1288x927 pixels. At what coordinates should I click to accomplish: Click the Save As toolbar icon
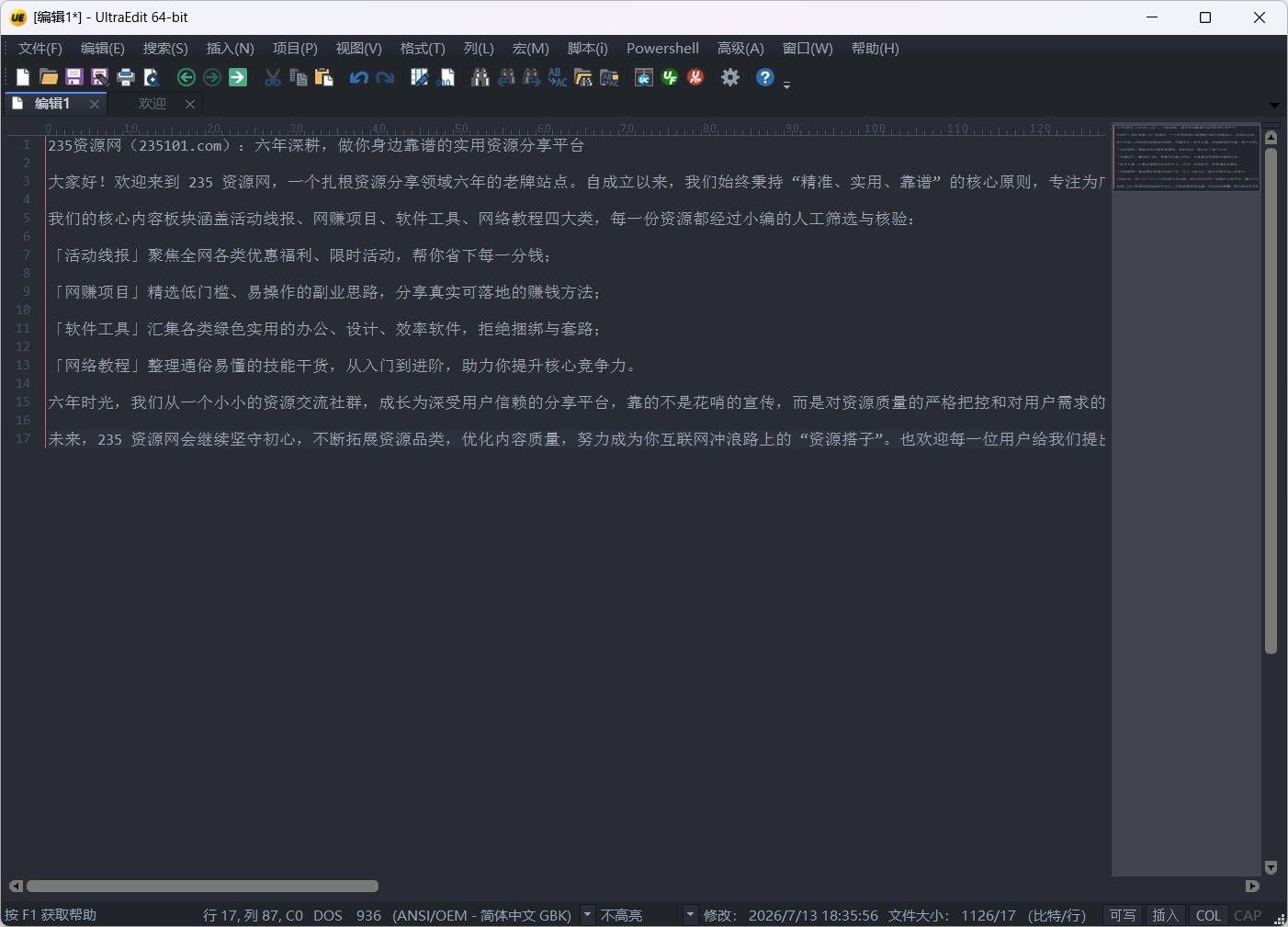[x=100, y=78]
